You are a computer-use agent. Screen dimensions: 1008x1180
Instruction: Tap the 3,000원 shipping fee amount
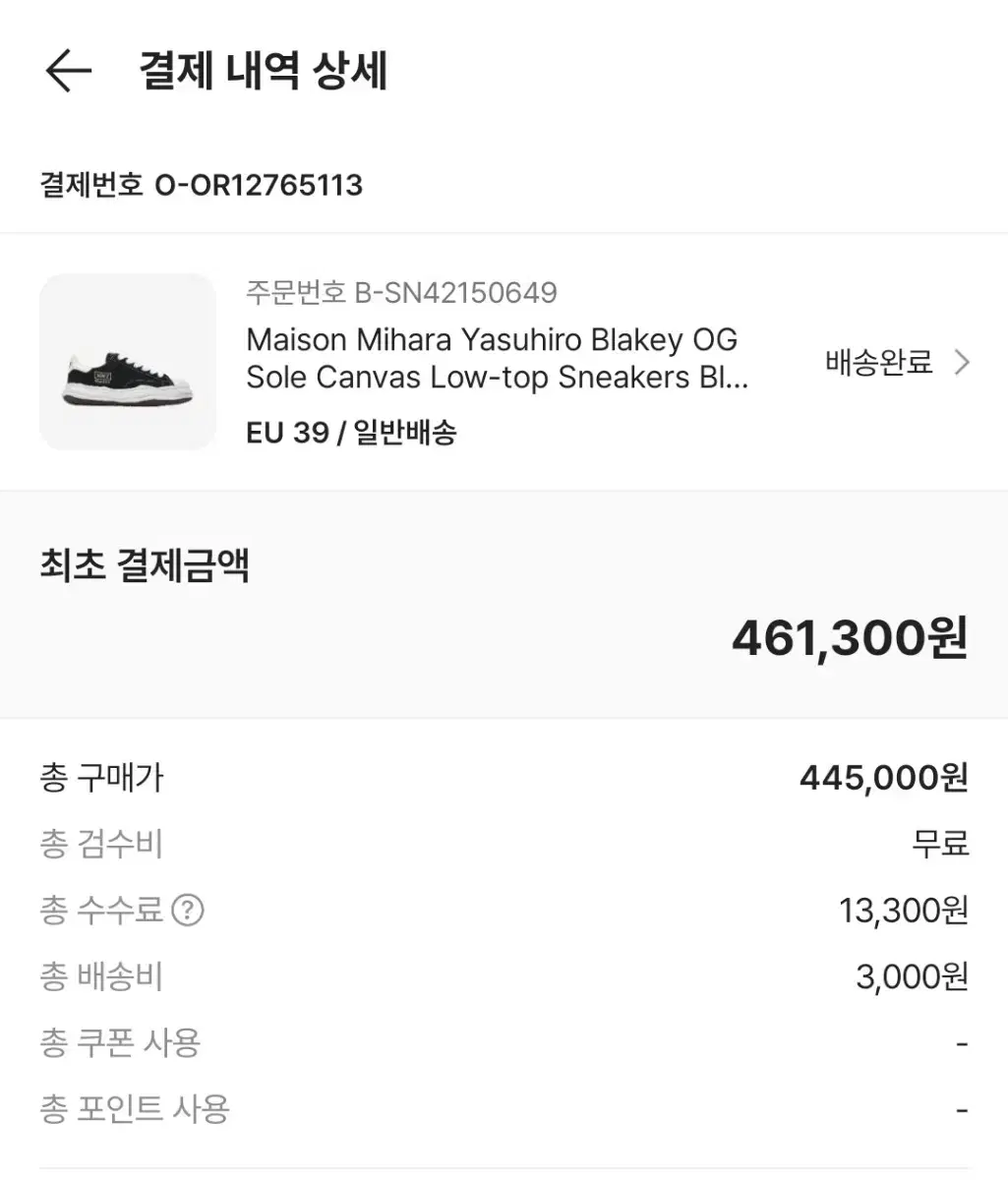[912, 976]
